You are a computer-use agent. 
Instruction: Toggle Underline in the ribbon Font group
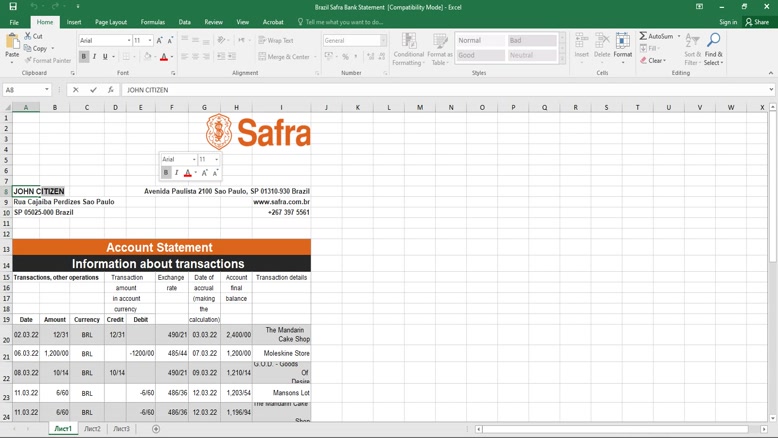[105, 57]
